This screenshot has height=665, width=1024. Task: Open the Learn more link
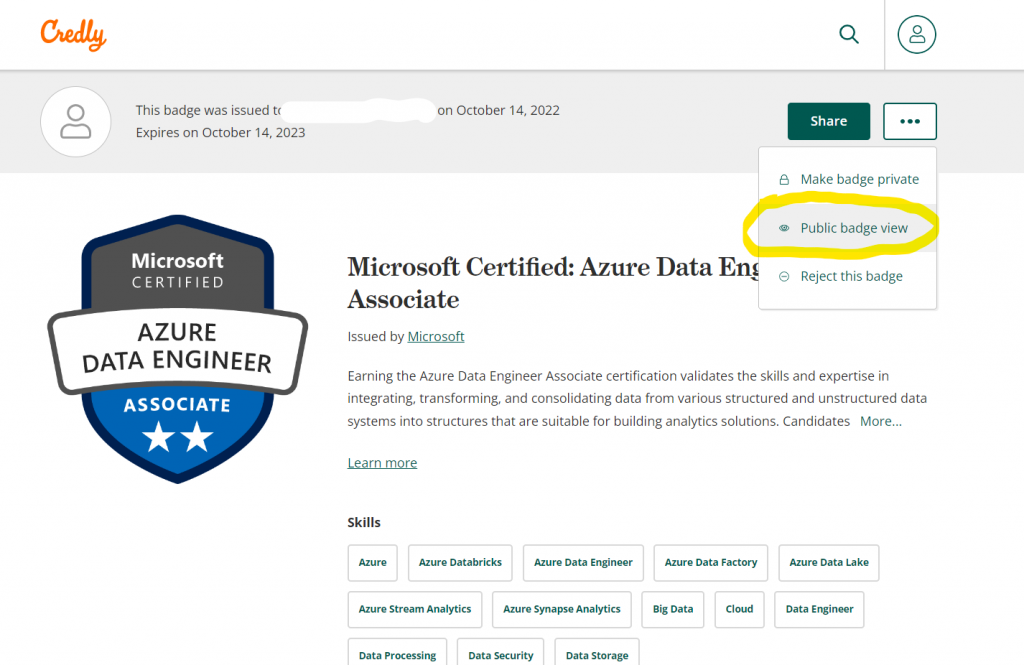pos(382,462)
